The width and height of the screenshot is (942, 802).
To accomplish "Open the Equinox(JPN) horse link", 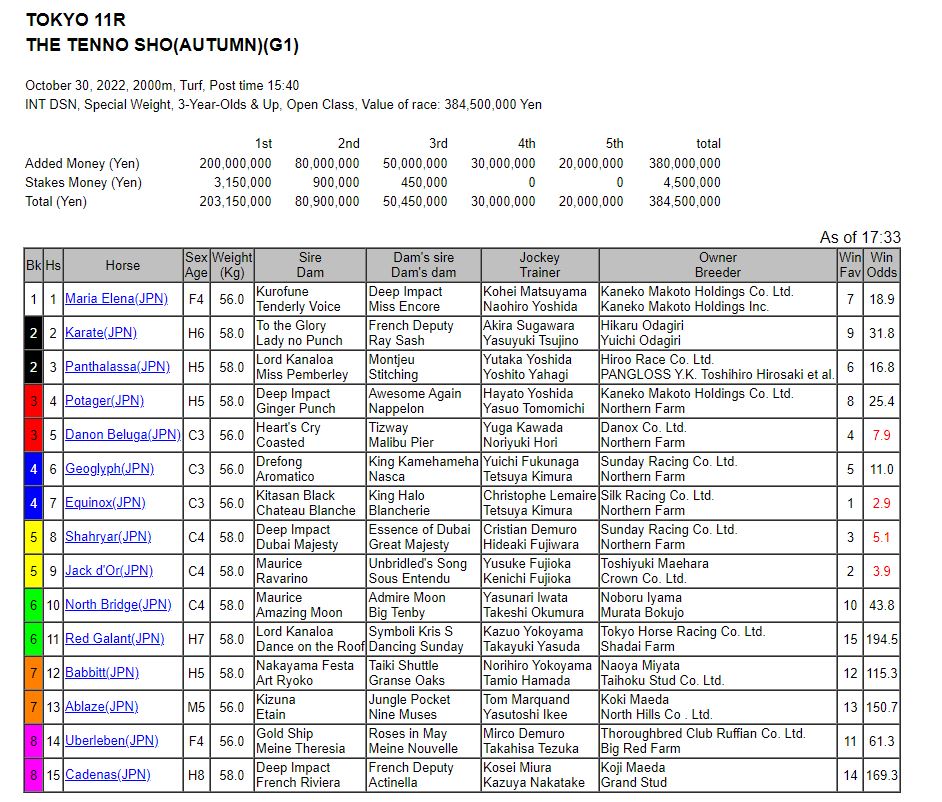I will point(105,503).
